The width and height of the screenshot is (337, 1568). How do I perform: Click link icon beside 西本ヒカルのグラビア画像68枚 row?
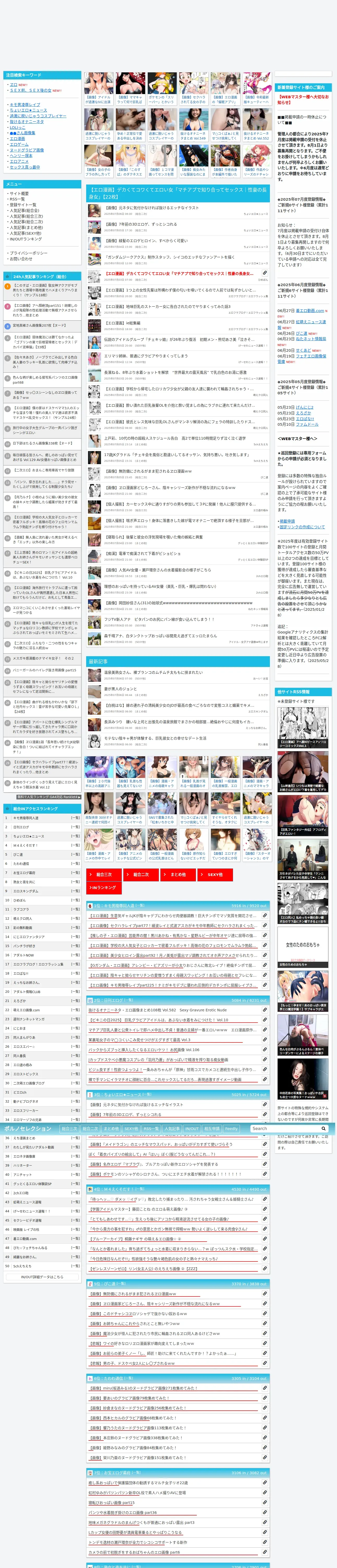[265, 1418]
